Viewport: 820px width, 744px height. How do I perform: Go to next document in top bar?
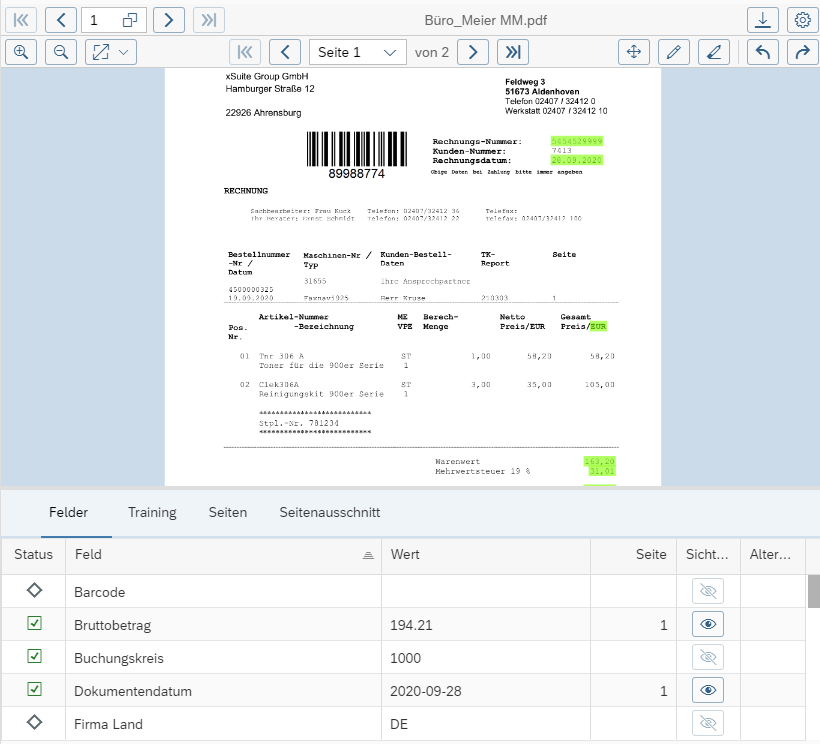pos(169,20)
